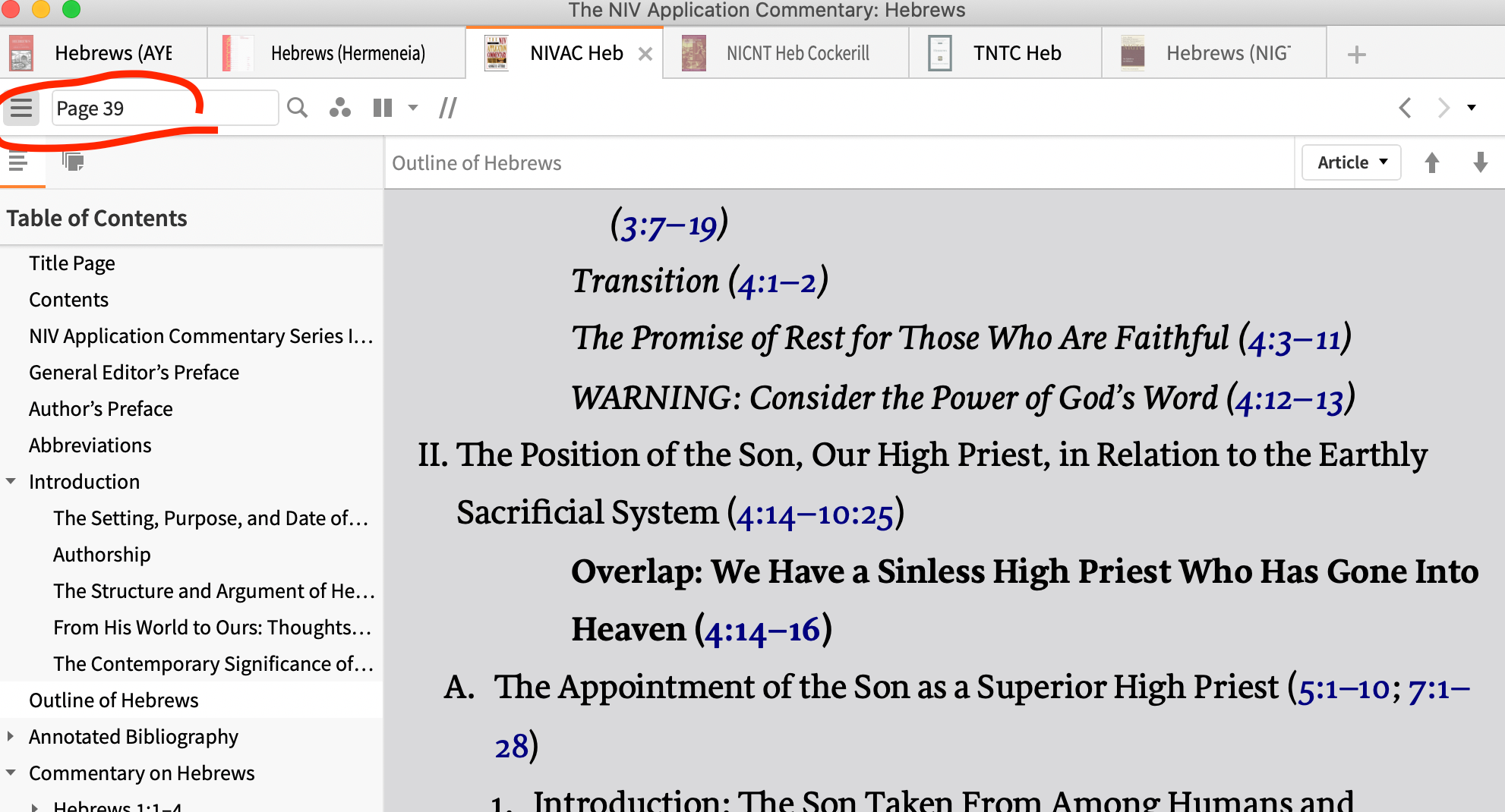
Task: Select the Table of Contents sidebar tab icon
Action: click(19, 162)
